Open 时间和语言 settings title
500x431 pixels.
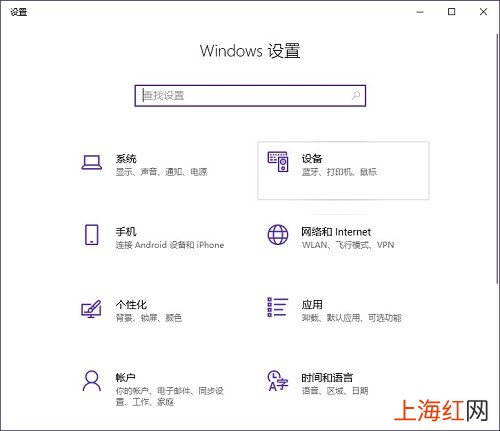[327, 378]
